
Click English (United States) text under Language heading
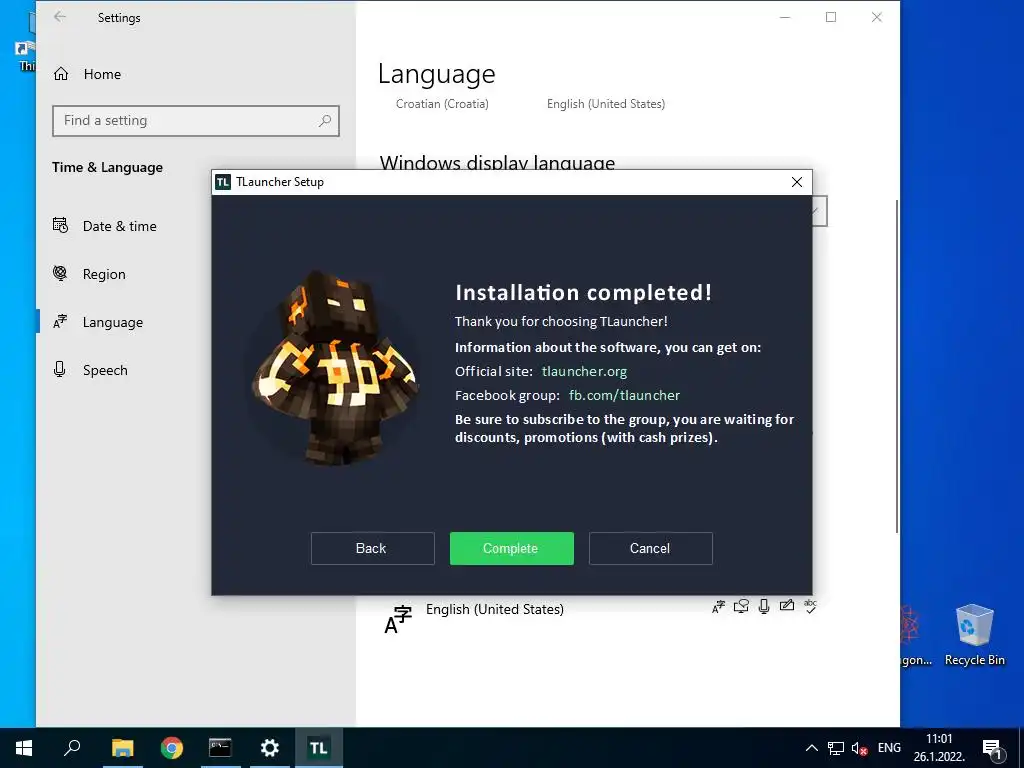click(x=606, y=104)
